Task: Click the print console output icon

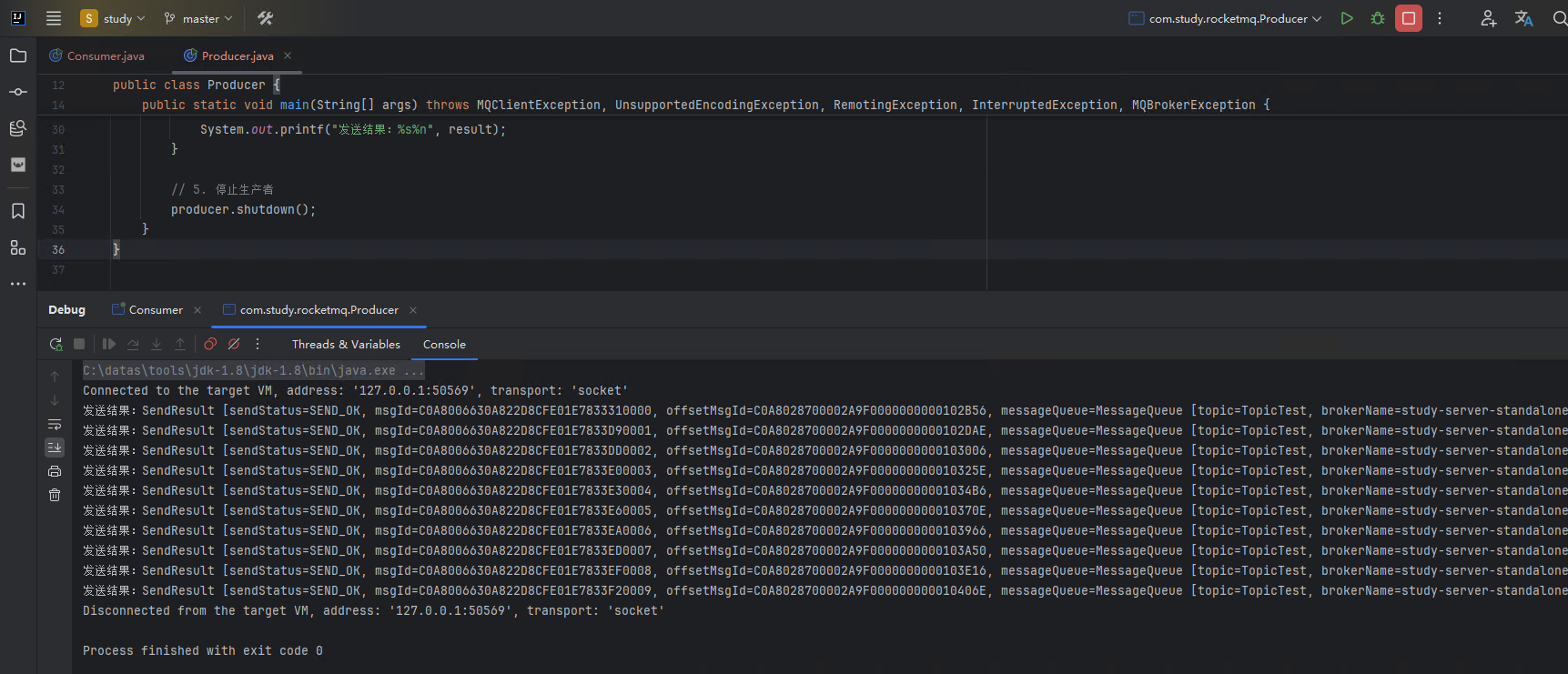Action: 55,471
